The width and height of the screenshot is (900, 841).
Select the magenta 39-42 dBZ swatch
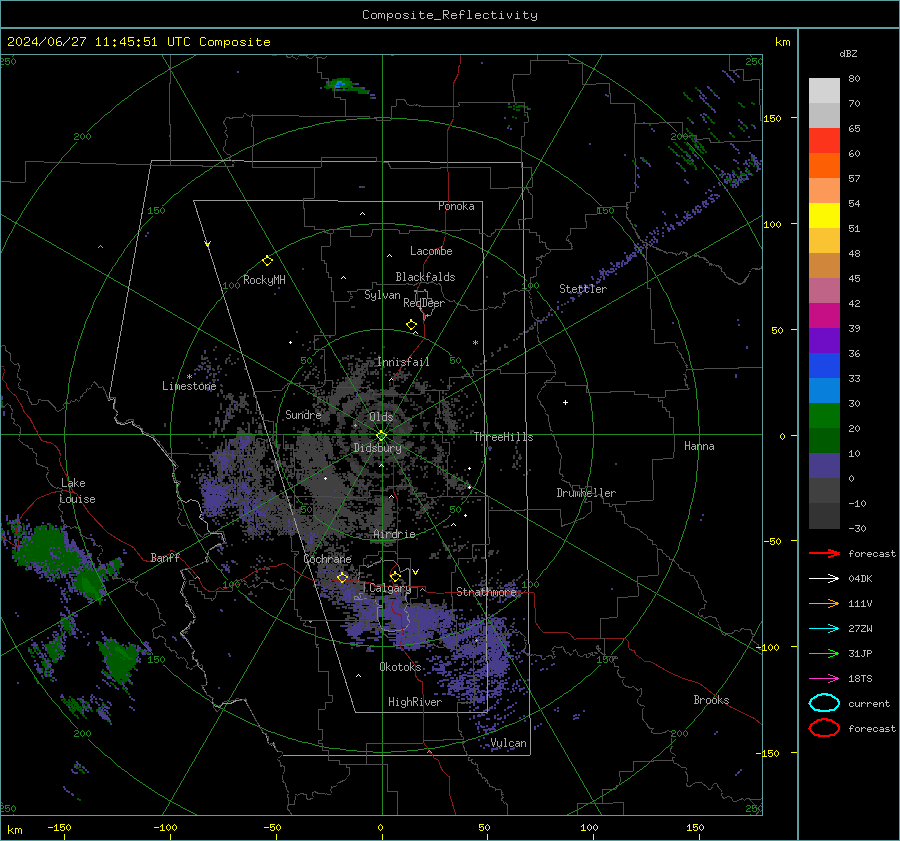coord(824,316)
